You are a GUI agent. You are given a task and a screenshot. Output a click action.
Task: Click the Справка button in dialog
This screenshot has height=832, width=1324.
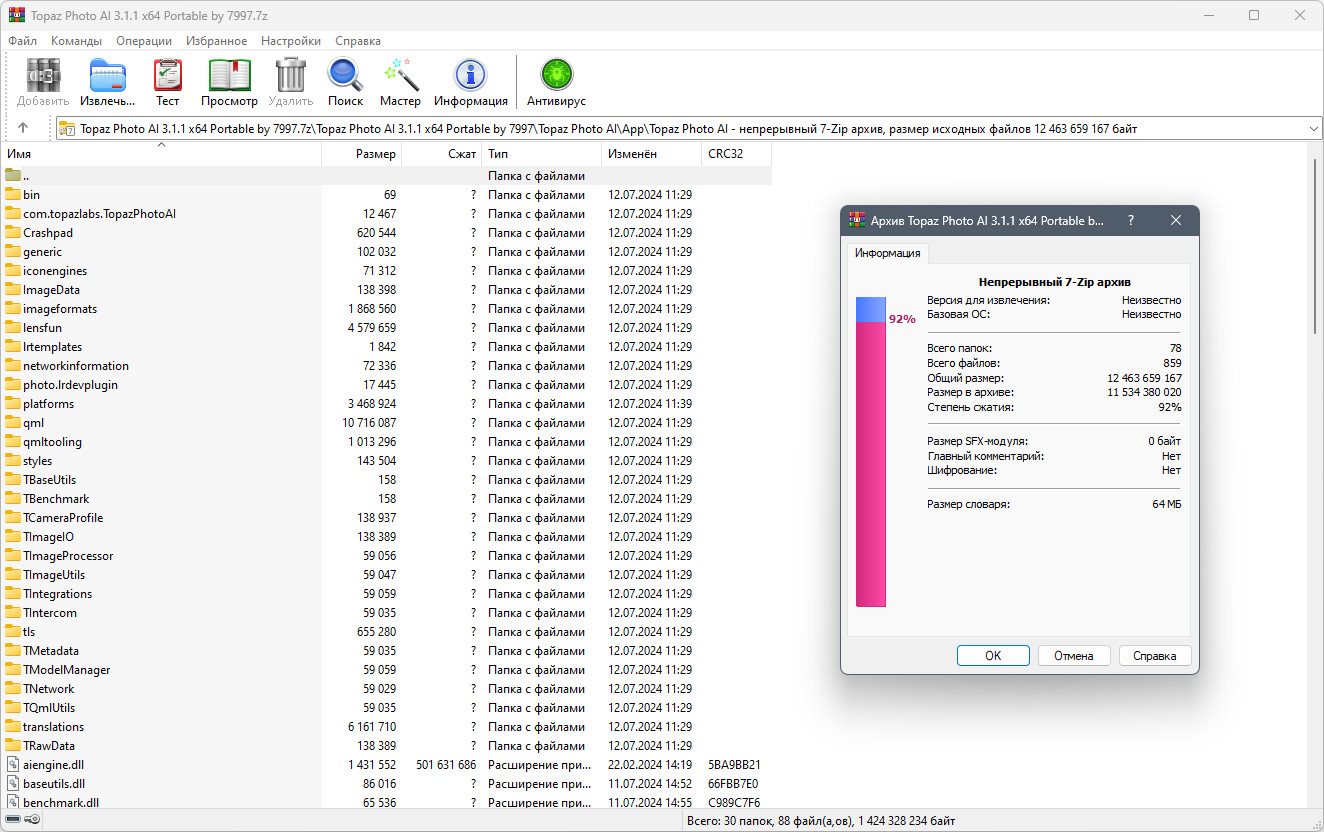click(x=1154, y=656)
